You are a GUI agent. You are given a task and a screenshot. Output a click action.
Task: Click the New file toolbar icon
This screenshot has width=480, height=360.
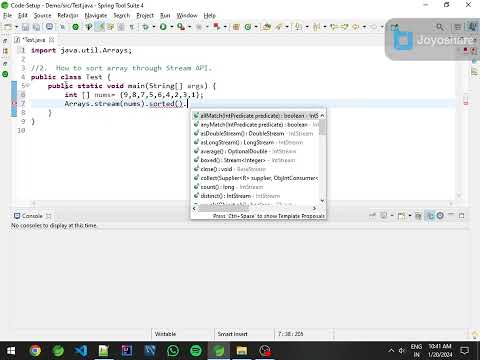click(x=8, y=27)
